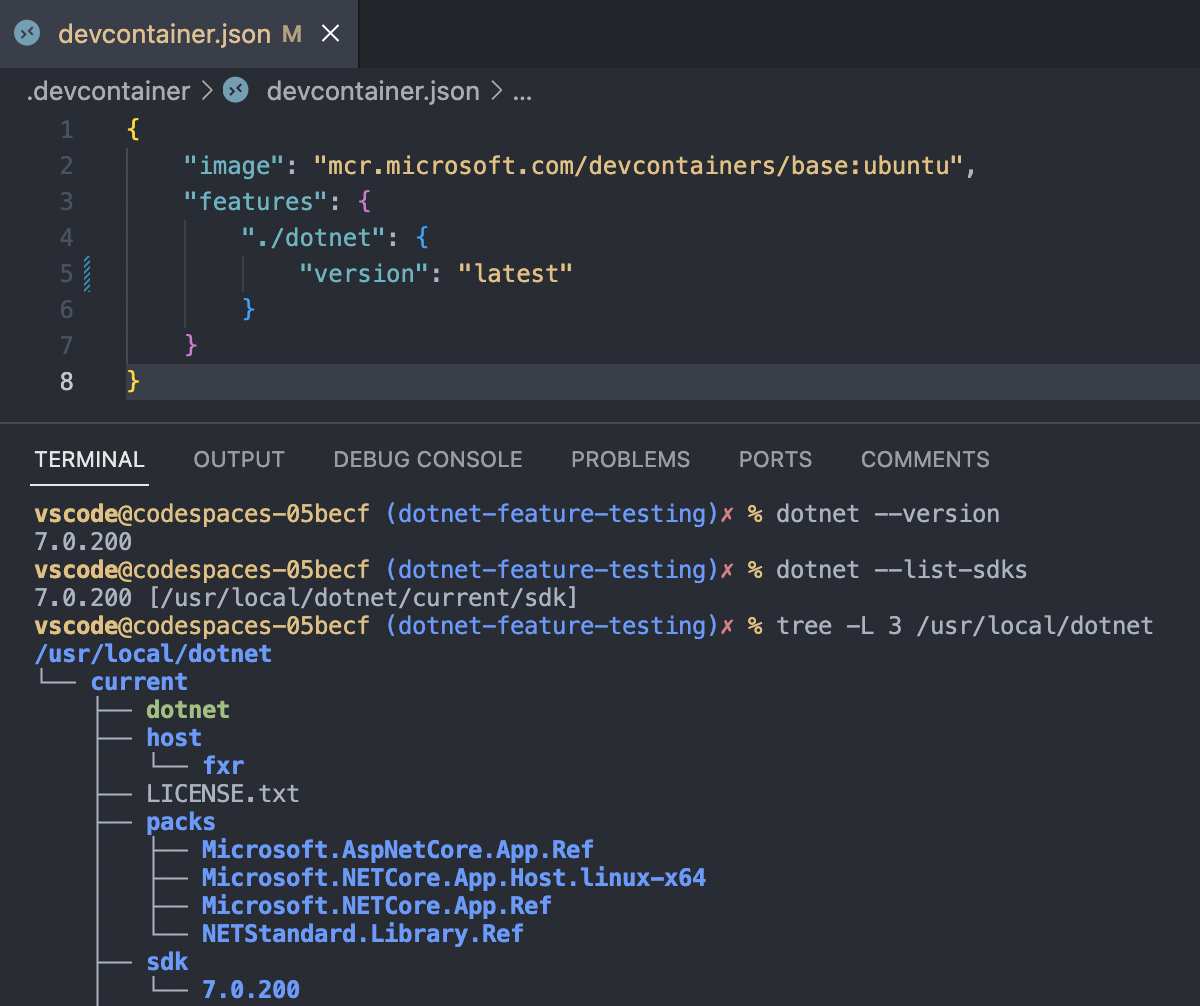Switch to the TERMINAL panel tab

(90, 460)
